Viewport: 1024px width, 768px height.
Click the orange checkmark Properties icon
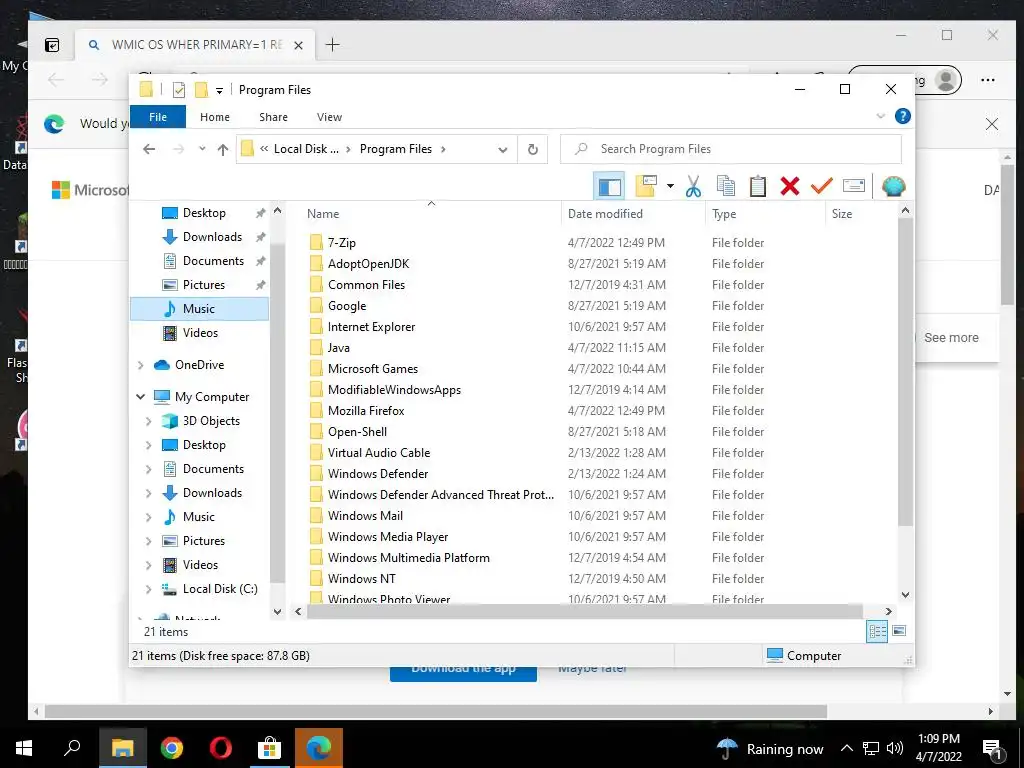(822, 187)
